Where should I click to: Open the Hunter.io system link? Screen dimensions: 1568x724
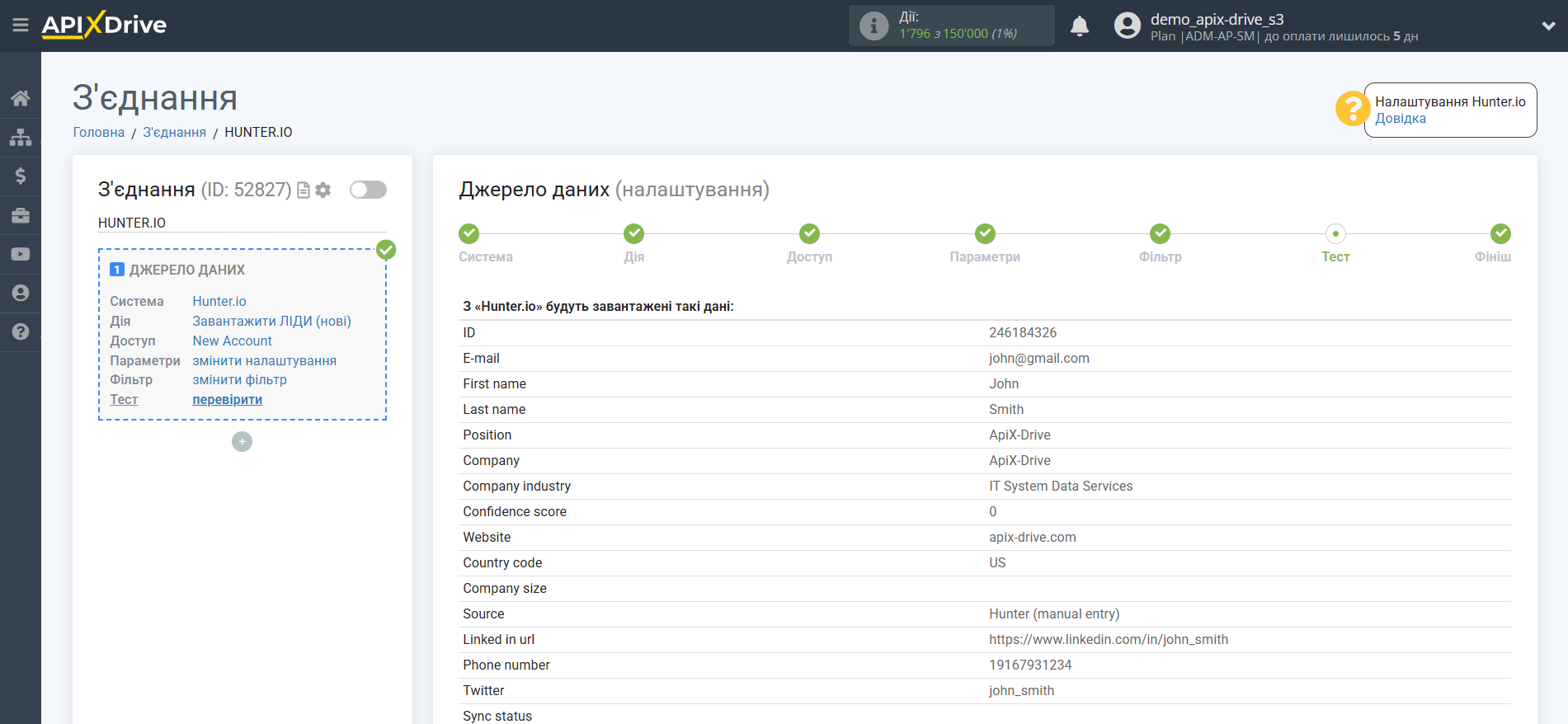point(219,301)
